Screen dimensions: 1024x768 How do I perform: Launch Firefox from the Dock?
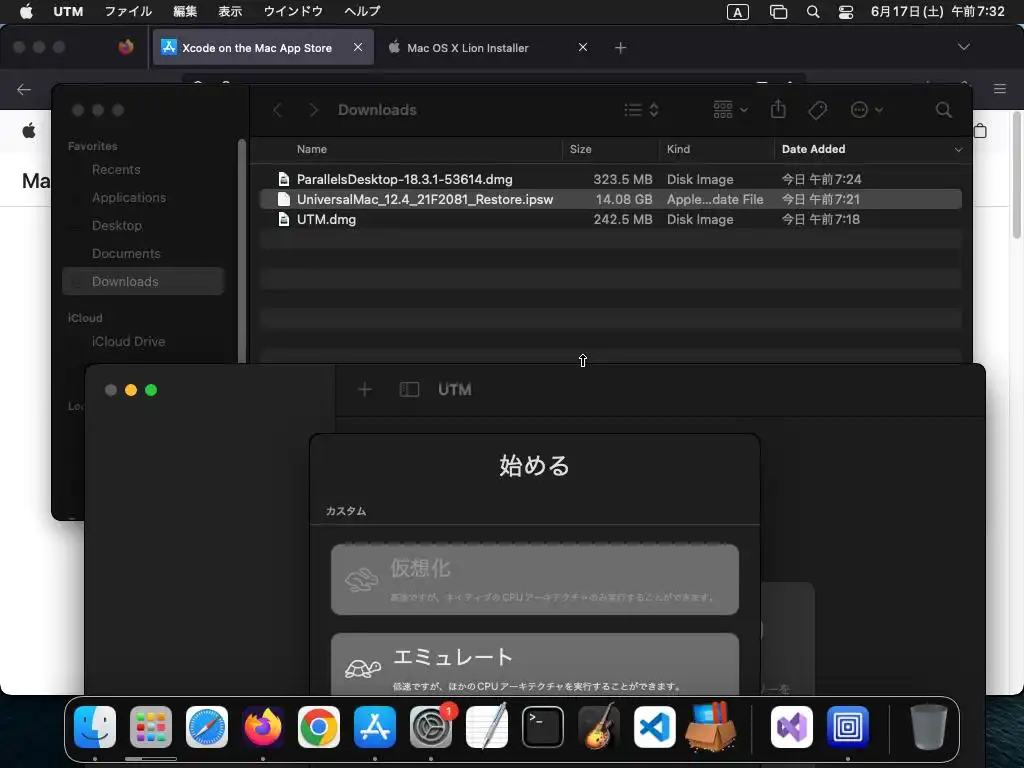pyautogui.click(x=263, y=726)
